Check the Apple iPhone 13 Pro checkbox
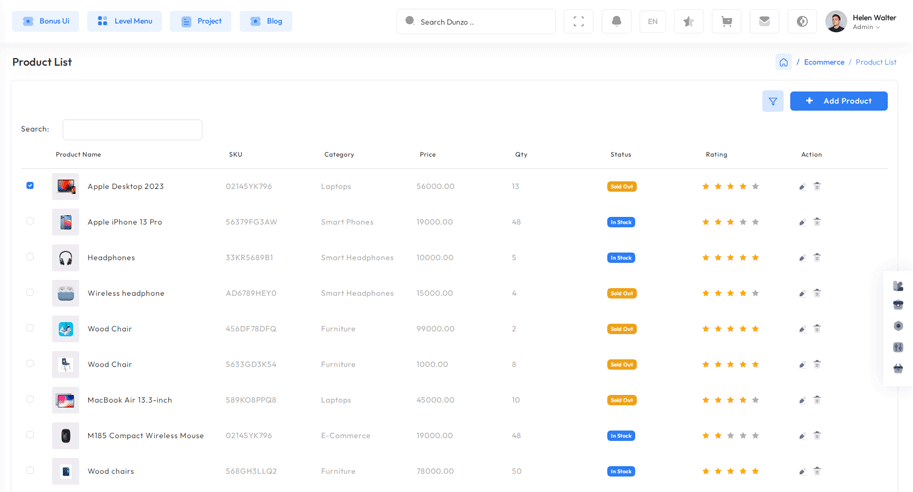 click(30, 221)
